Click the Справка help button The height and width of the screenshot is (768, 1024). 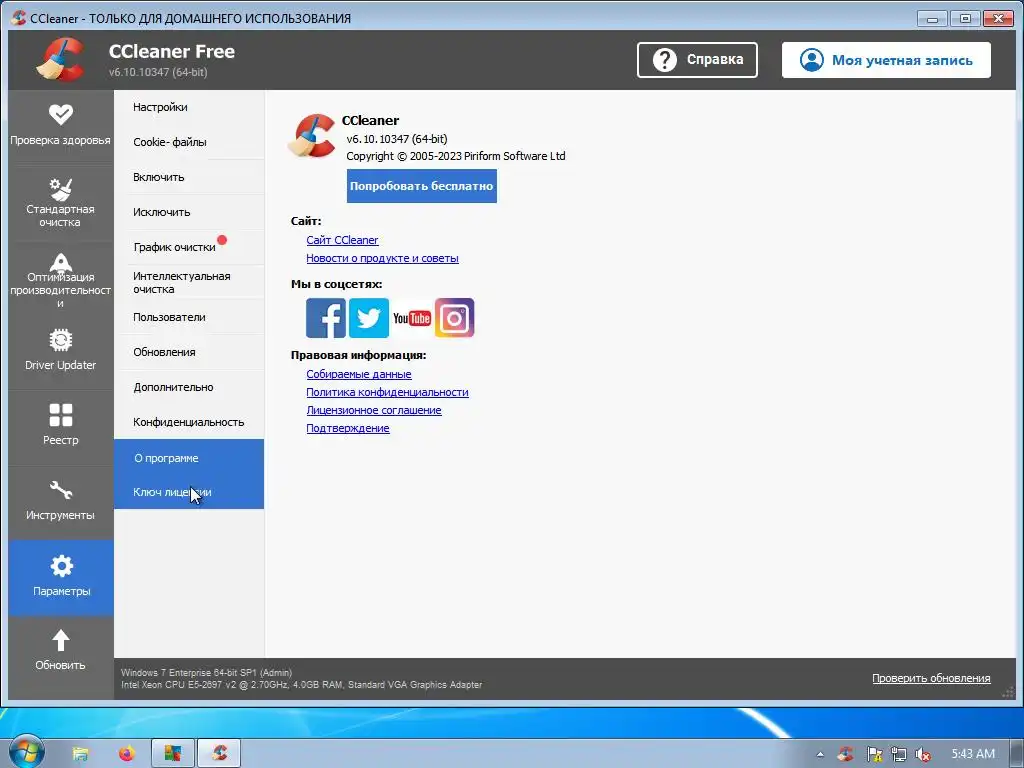697,60
